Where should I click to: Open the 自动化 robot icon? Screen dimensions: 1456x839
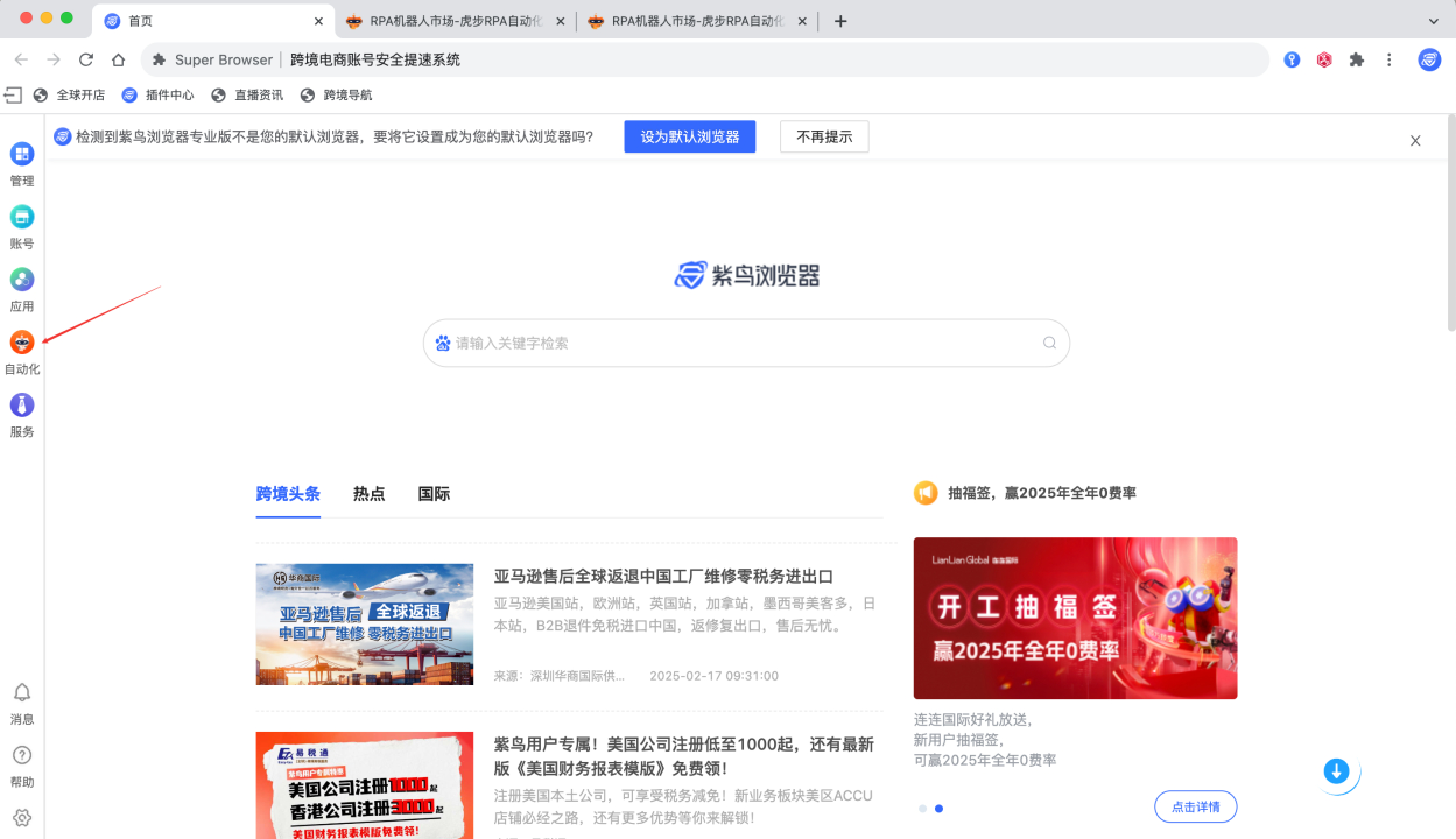pos(22,343)
